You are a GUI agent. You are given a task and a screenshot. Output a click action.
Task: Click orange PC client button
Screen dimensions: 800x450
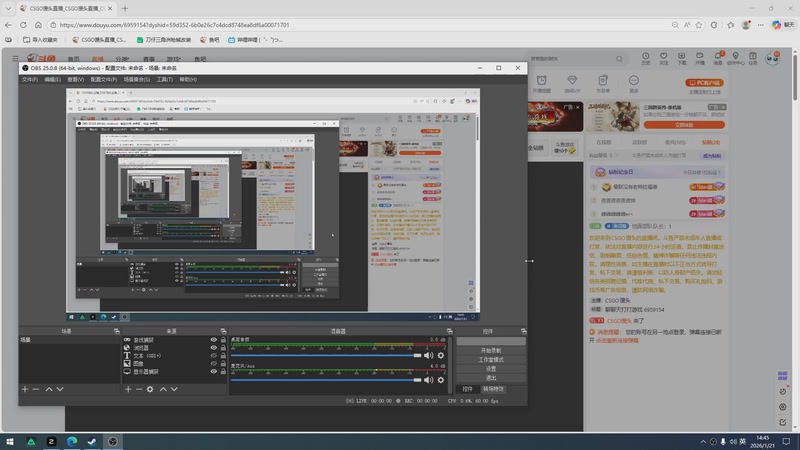[705, 83]
